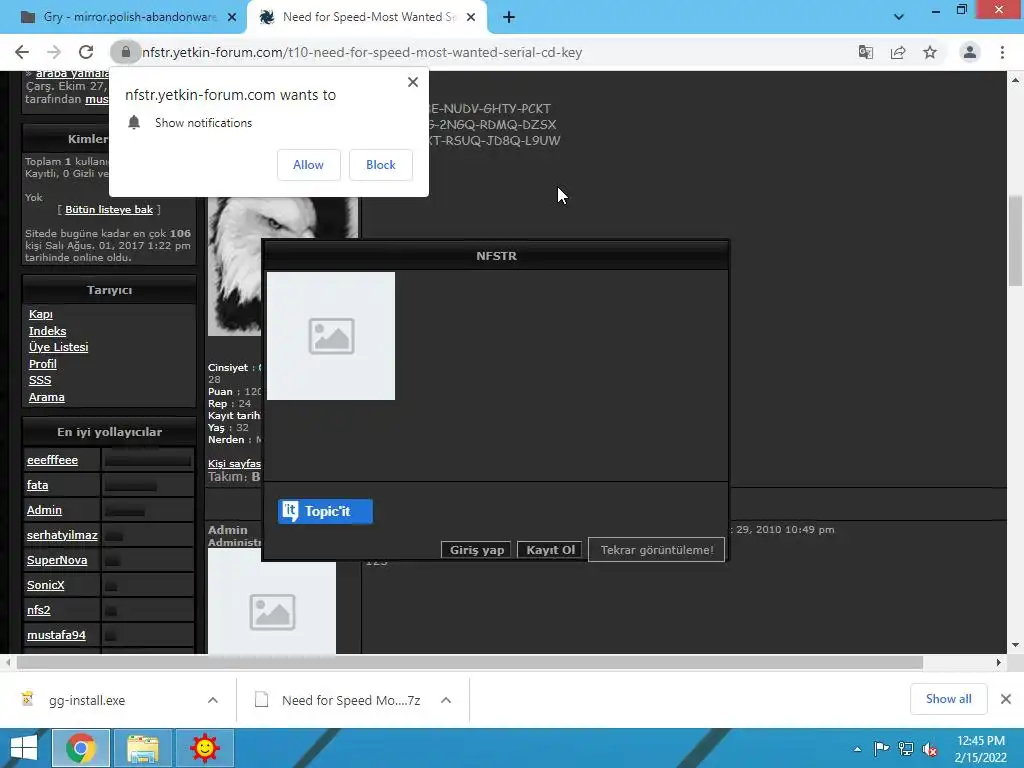Click notification bell icon in popup
The width and height of the screenshot is (1024, 768).
pyautogui.click(x=134, y=123)
